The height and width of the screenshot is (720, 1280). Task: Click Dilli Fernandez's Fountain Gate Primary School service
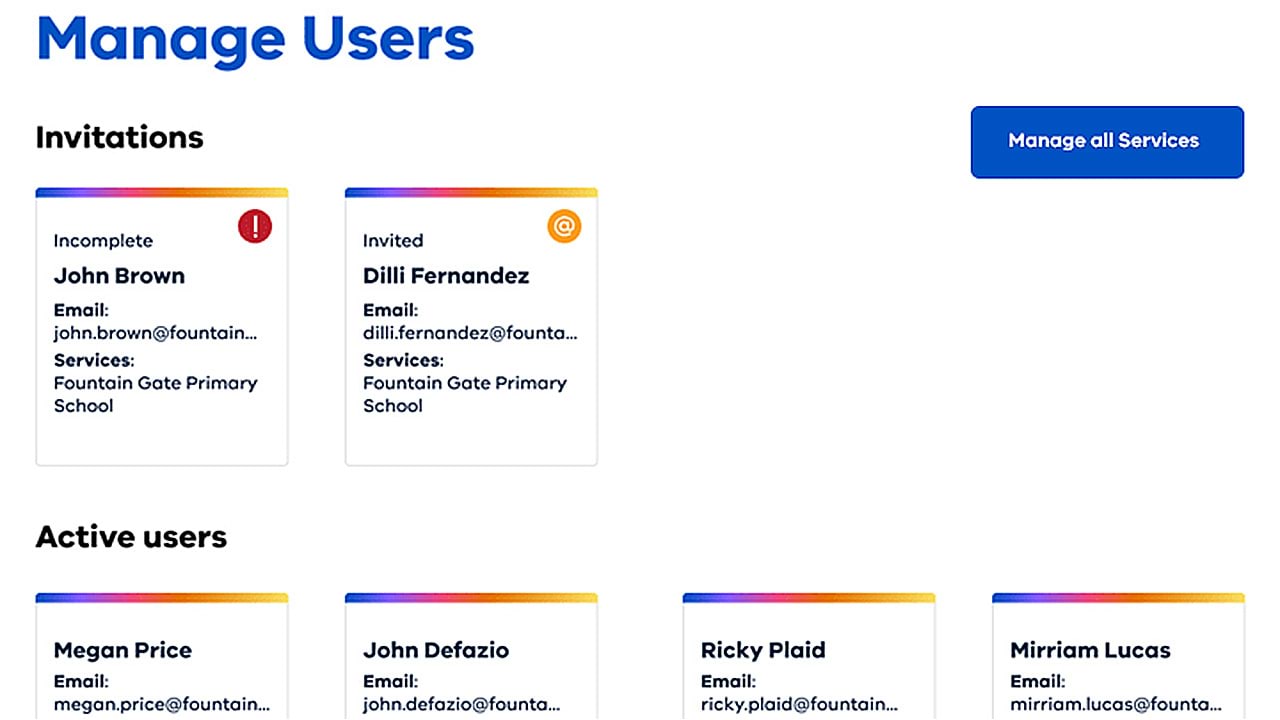[464, 394]
